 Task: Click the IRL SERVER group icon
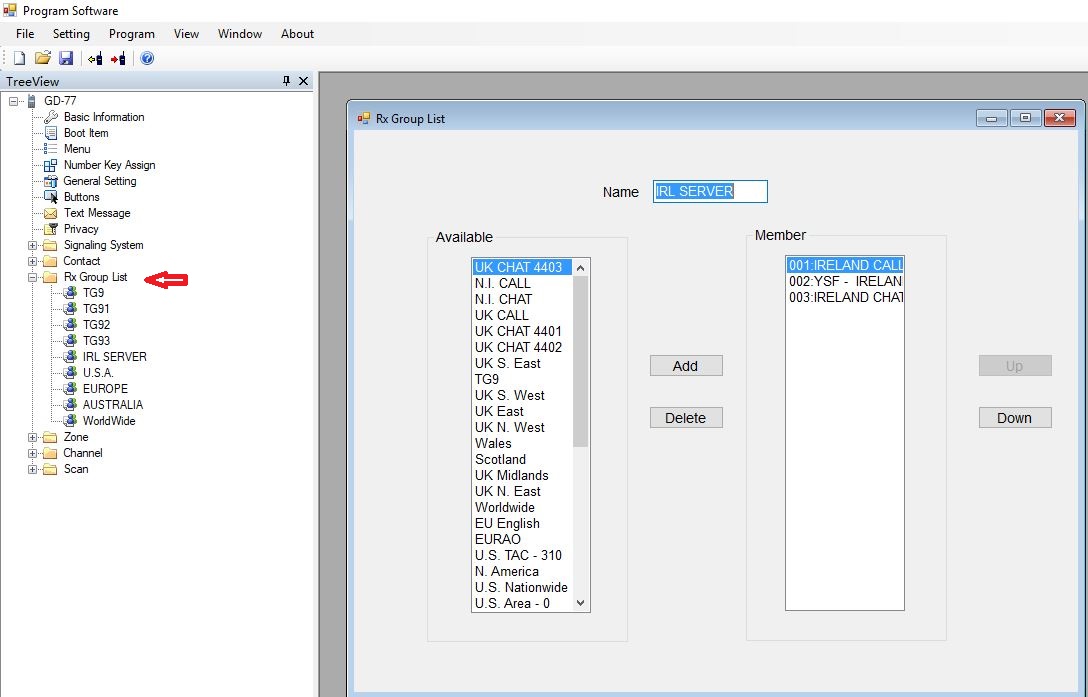pos(70,357)
